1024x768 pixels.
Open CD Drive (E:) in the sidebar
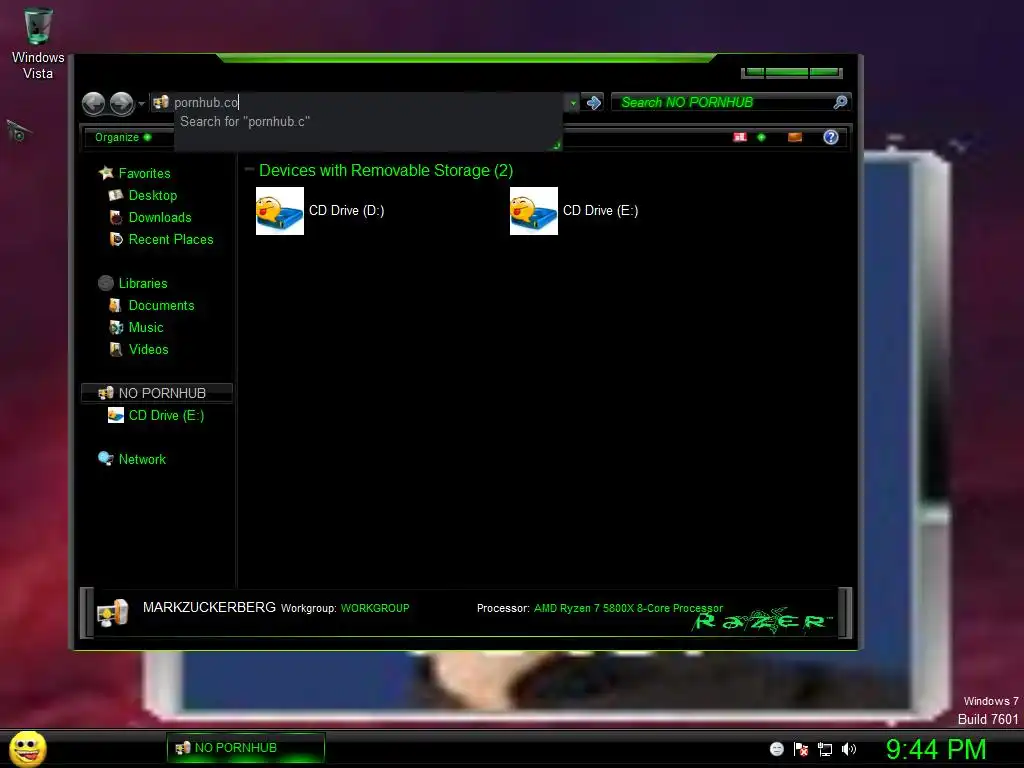(x=166, y=415)
